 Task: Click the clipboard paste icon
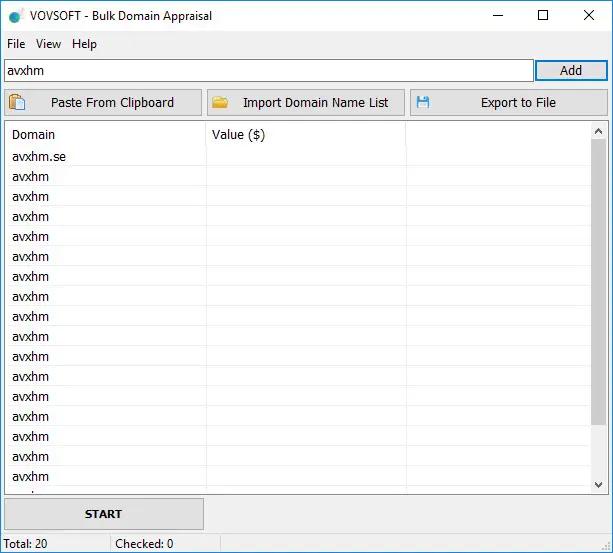click(x=17, y=102)
